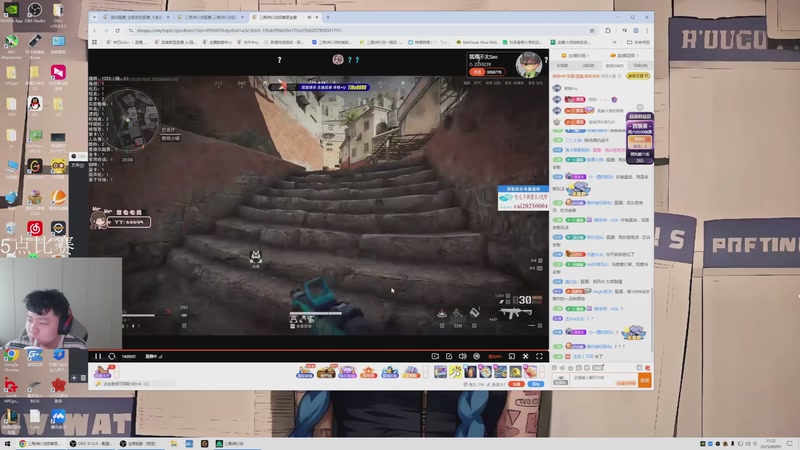The image size is (800, 450).
Task: Open 直播回放 link above chat
Action: (x=624, y=56)
